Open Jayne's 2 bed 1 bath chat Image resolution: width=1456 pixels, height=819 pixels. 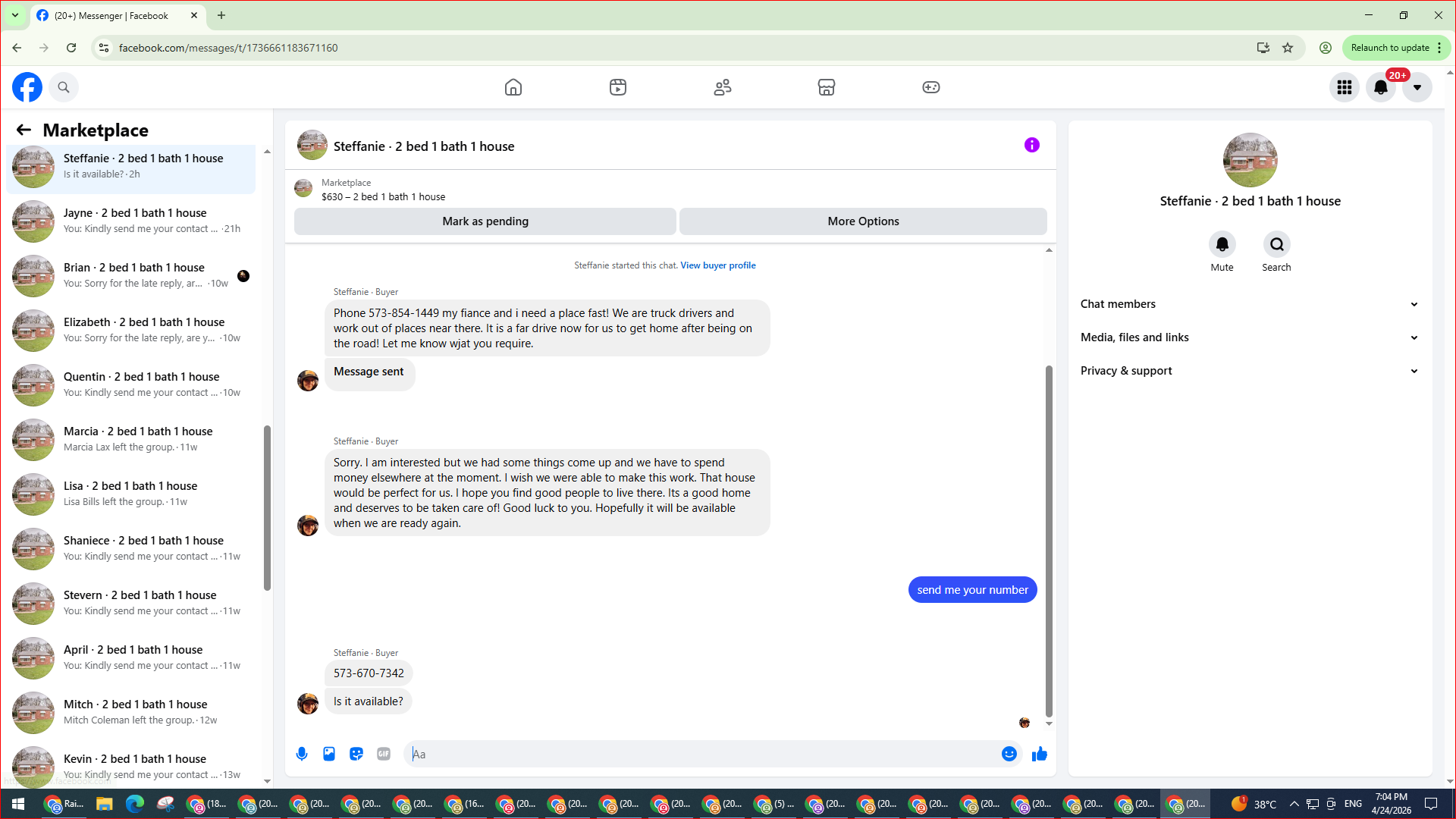tap(131, 221)
